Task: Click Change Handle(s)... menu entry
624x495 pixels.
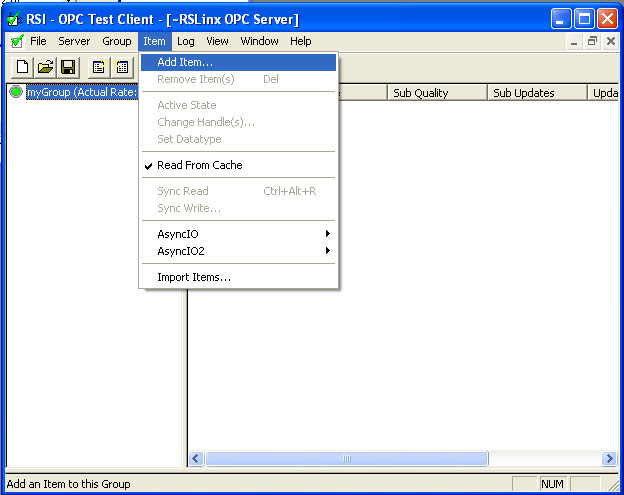Action: pos(239,122)
